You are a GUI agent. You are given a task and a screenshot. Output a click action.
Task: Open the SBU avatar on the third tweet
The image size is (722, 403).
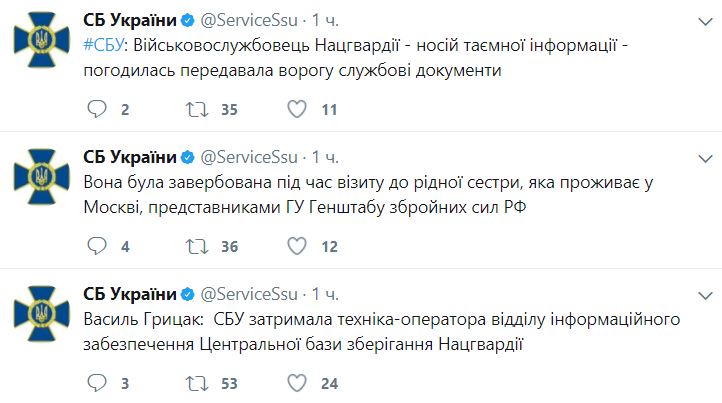[x=42, y=313]
